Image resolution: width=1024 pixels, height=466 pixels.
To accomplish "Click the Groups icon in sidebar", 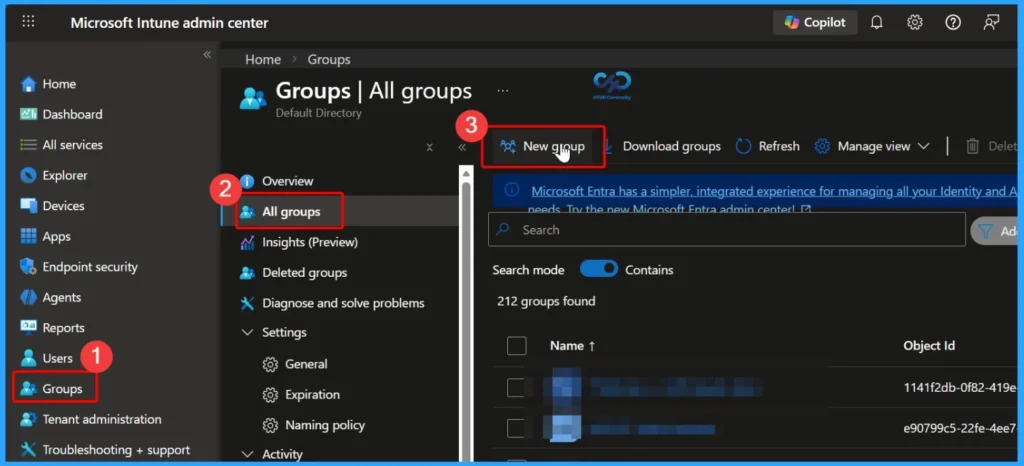I will tap(28, 389).
